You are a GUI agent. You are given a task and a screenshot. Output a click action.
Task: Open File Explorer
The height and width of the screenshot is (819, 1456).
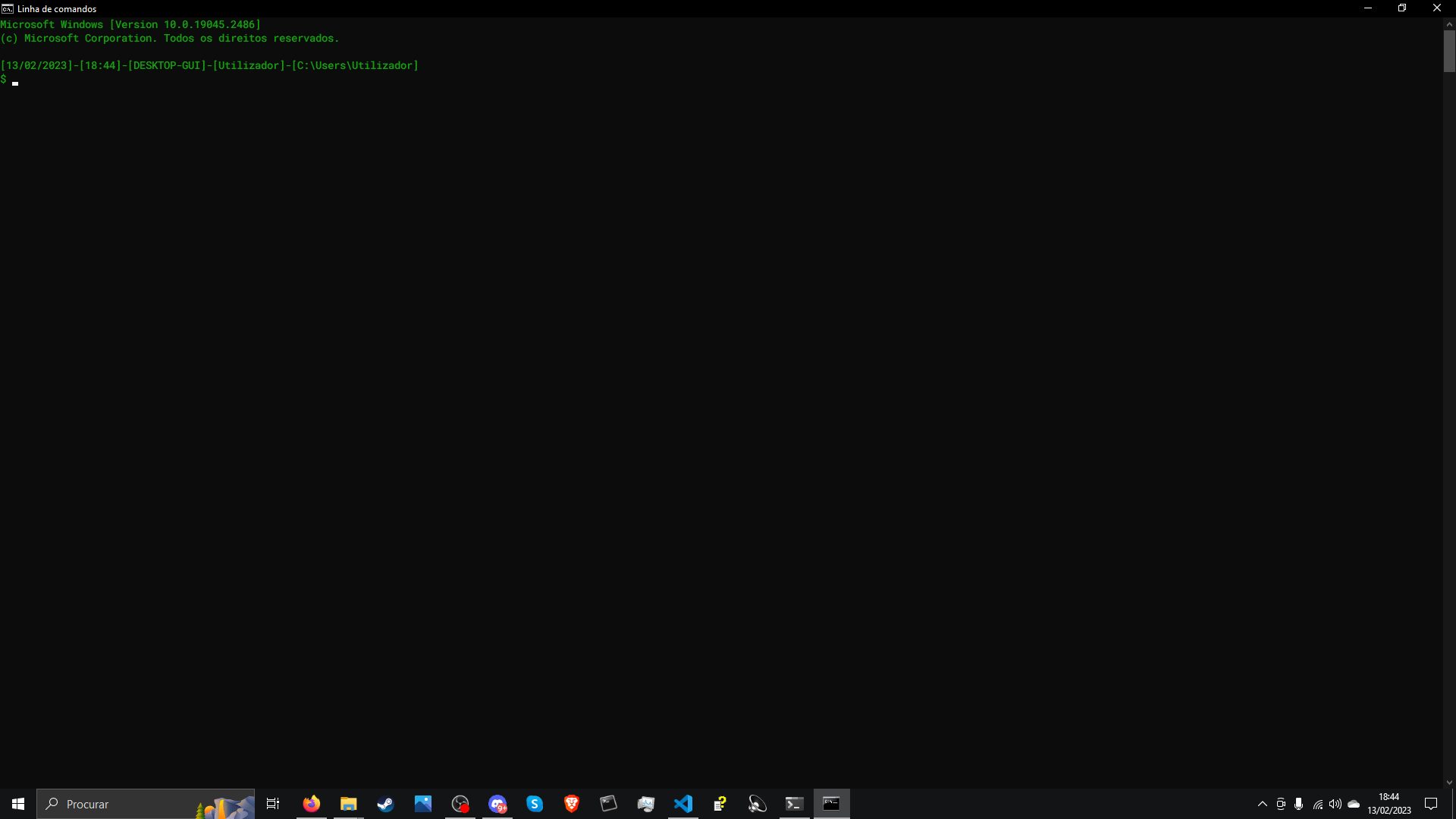pos(348,804)
